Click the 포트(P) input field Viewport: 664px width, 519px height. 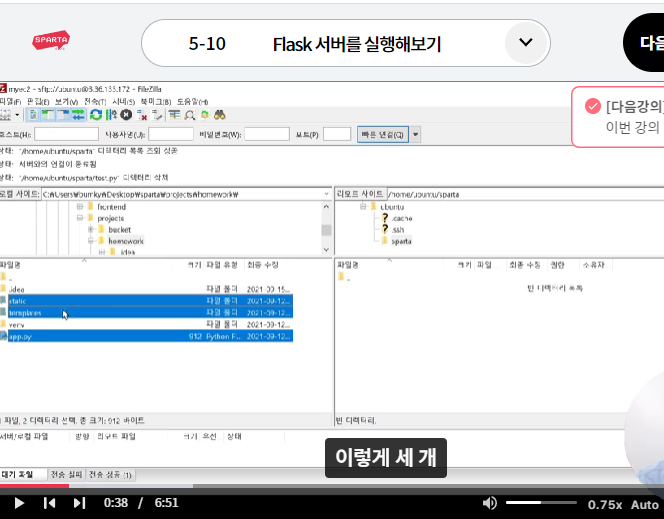337,134
